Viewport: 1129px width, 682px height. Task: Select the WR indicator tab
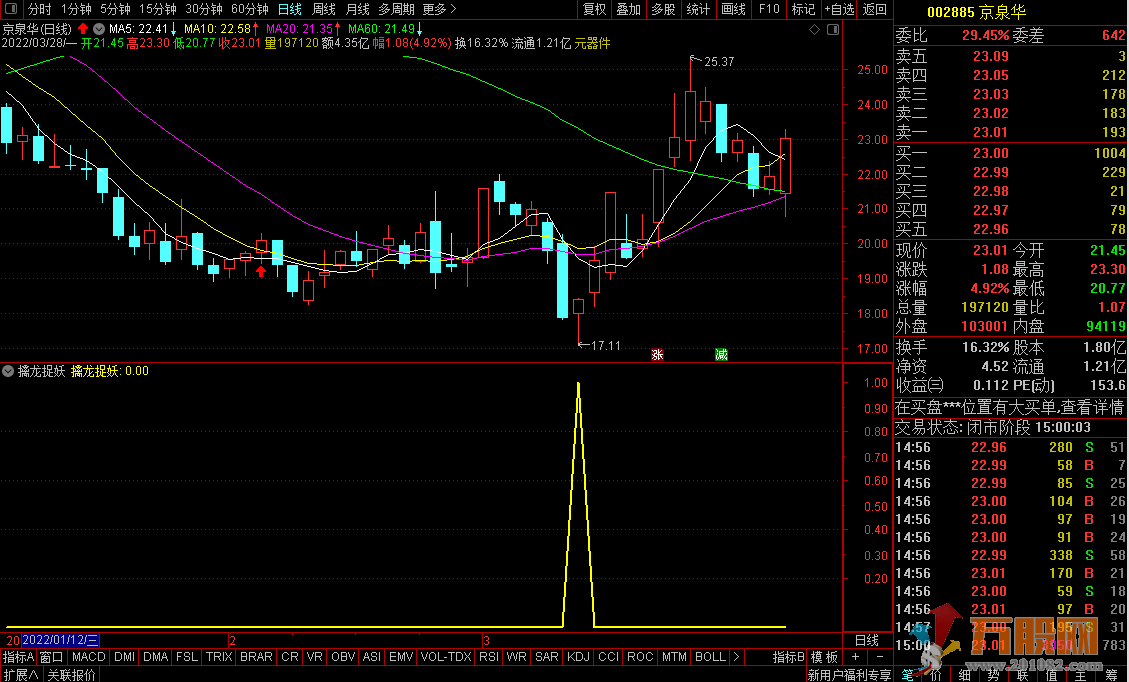click(x=516, y=657)
